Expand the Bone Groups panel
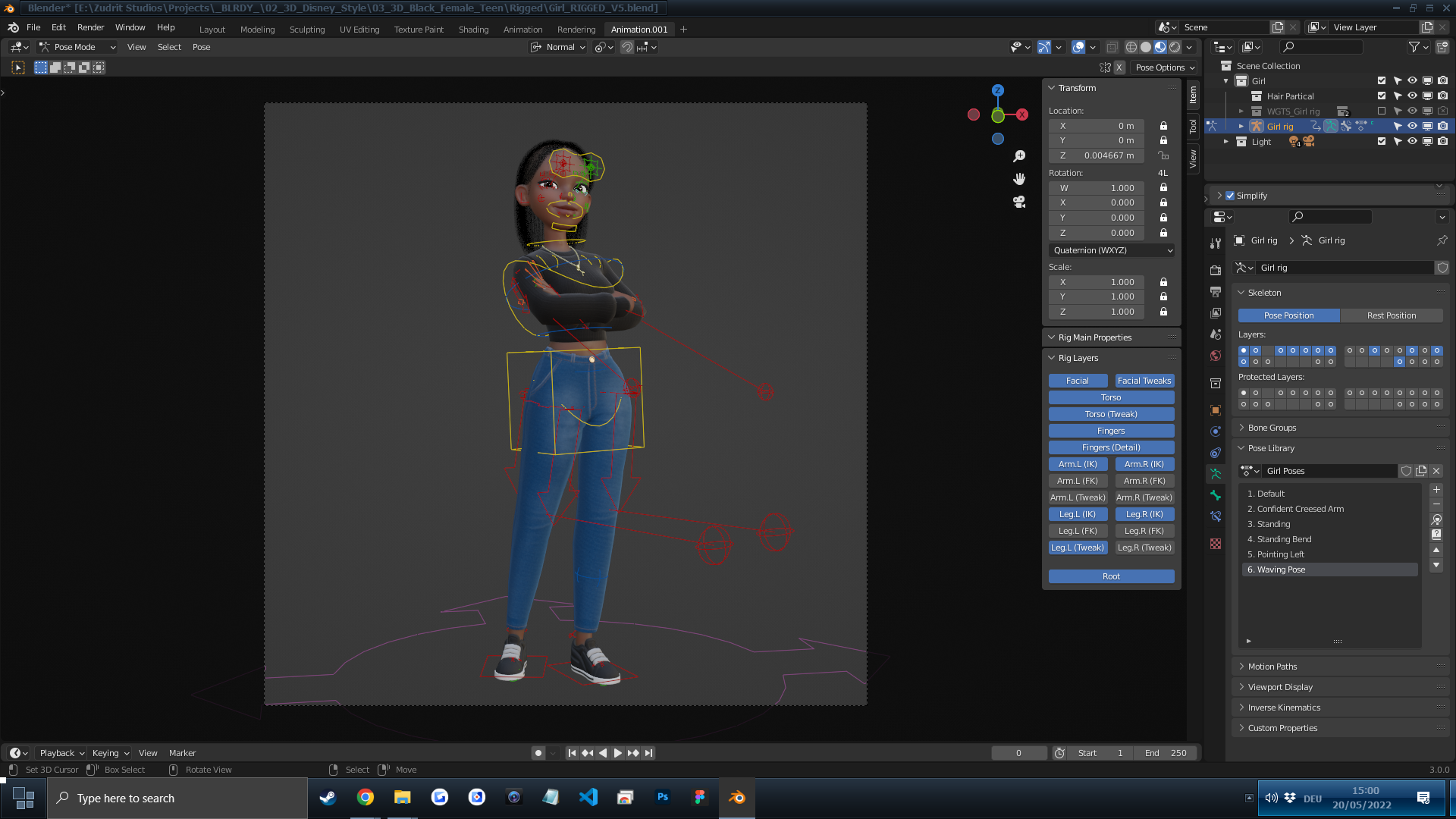 (1272, 428)
